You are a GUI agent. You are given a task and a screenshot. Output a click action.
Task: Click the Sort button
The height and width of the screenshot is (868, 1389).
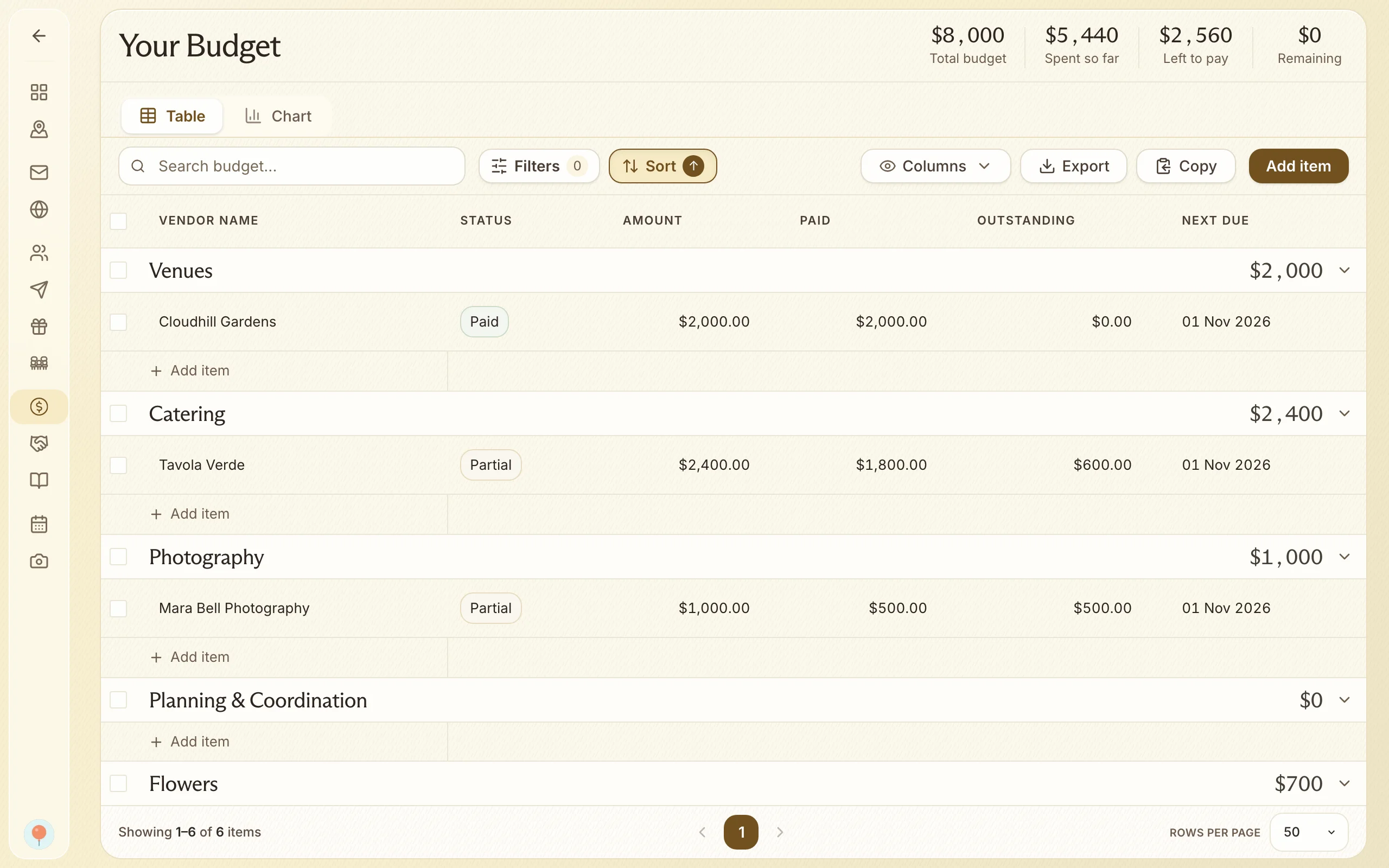(x=662, y=166)
